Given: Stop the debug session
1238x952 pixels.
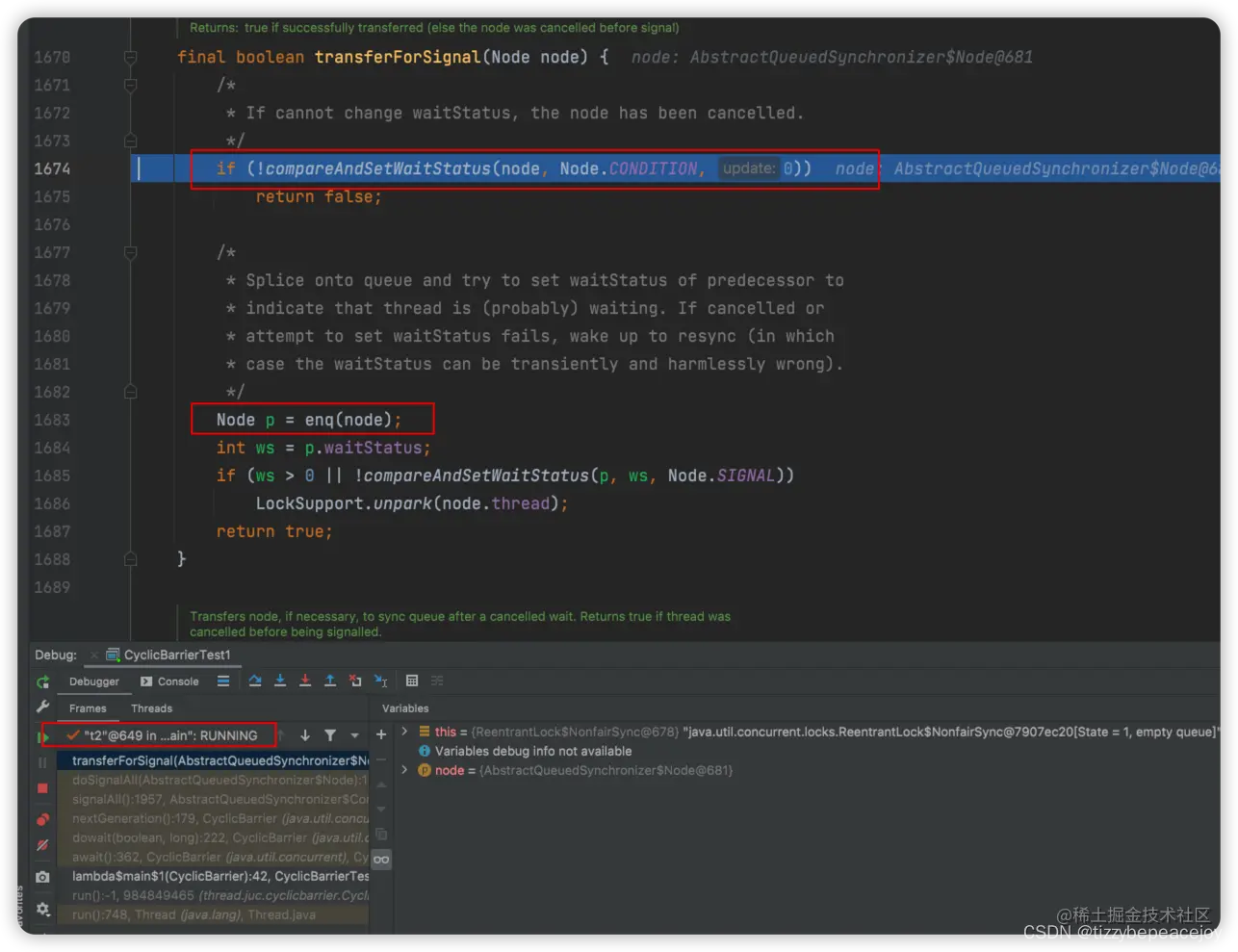Looking at the screenshot, I should 42,787.
